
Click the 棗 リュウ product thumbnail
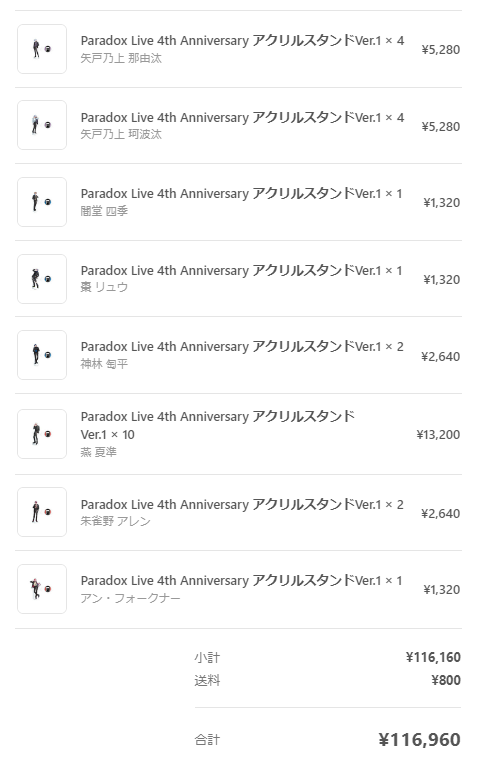tap(42, 279)
